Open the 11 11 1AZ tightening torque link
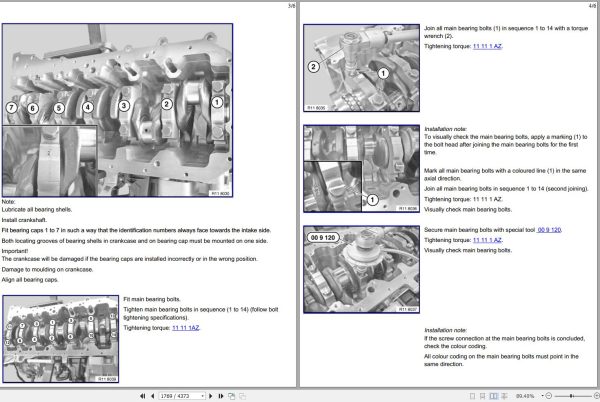This screenshot has height=402, width=600. (x=186, y=328)
